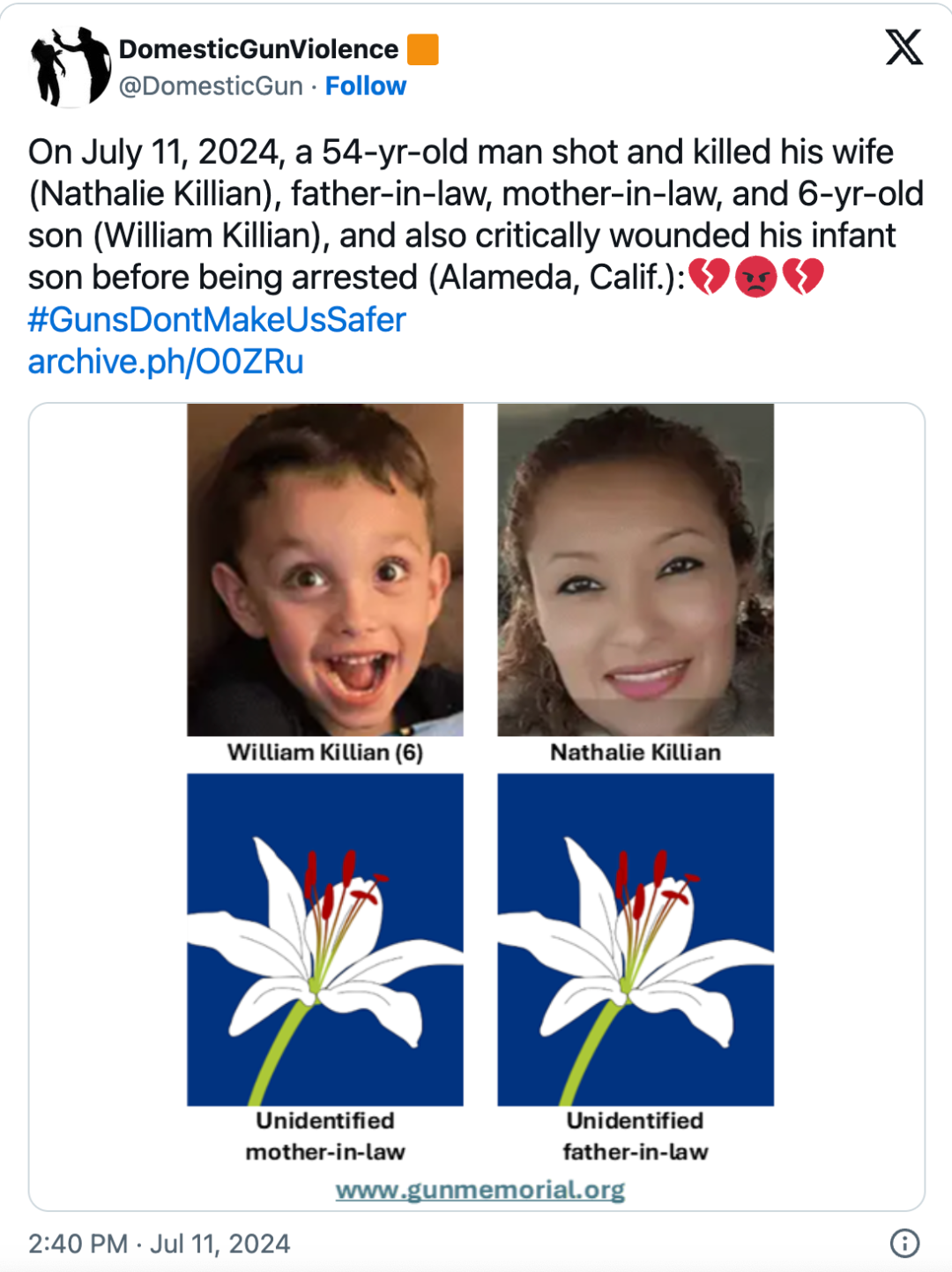Open the tweet info circle icon
Image resolution: width=952 pixels, height=1272 pixels.
(904, 1243)
